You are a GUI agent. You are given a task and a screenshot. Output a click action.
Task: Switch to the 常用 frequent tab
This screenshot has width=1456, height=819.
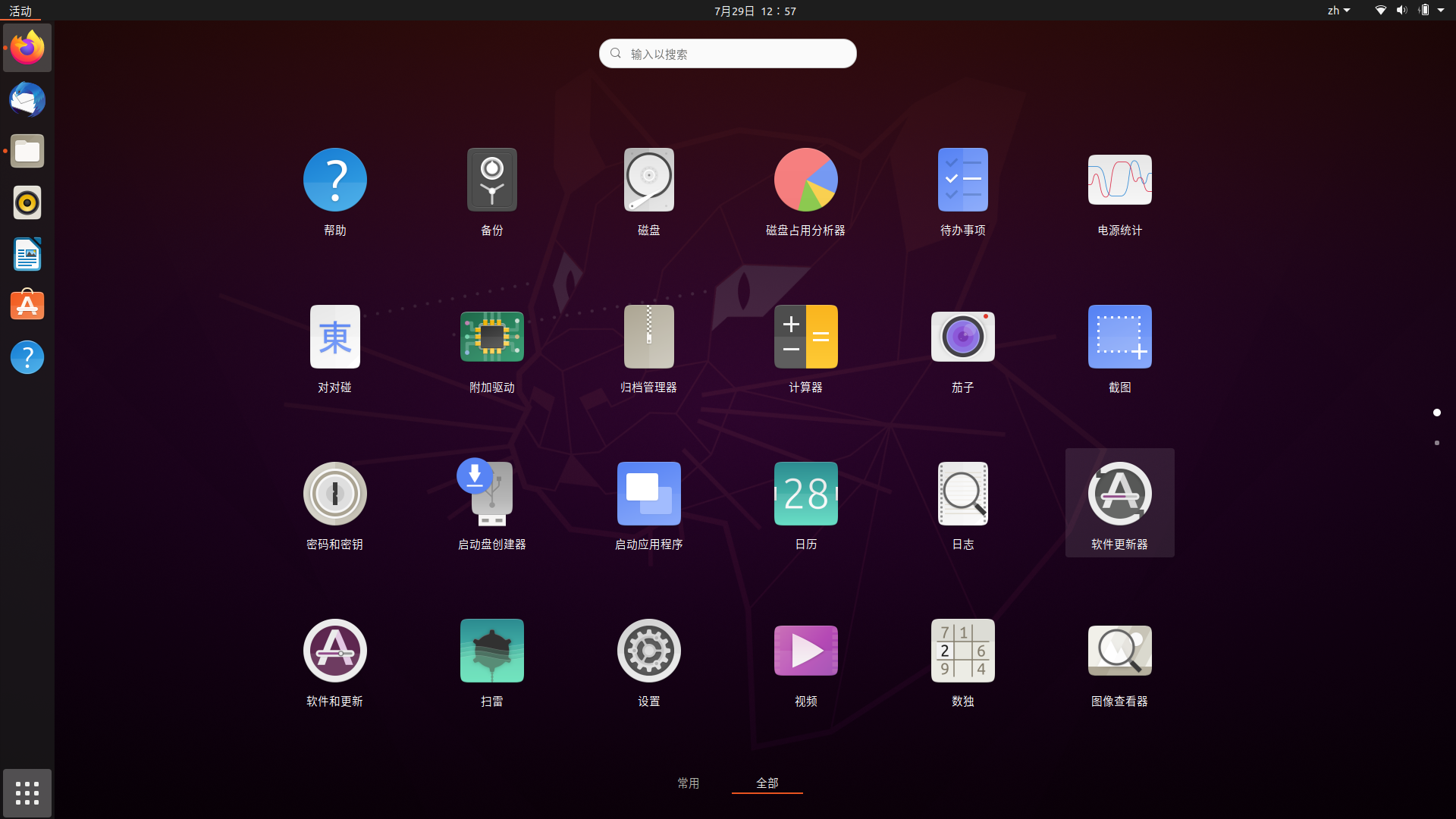688,783
